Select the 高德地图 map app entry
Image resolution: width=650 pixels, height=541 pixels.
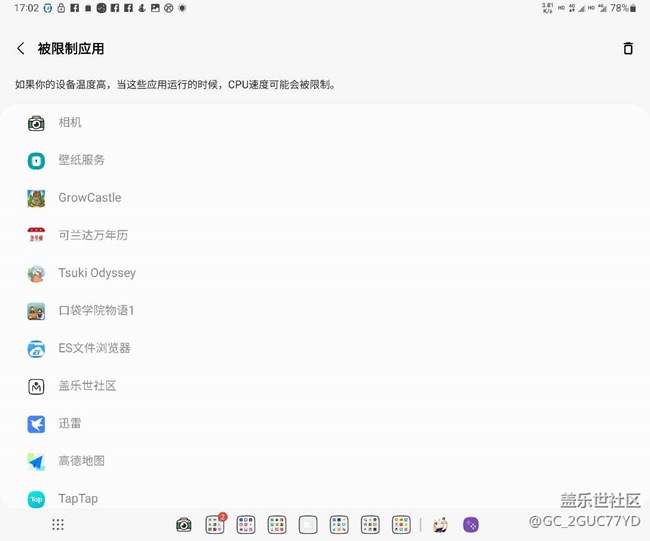[81, 461]
